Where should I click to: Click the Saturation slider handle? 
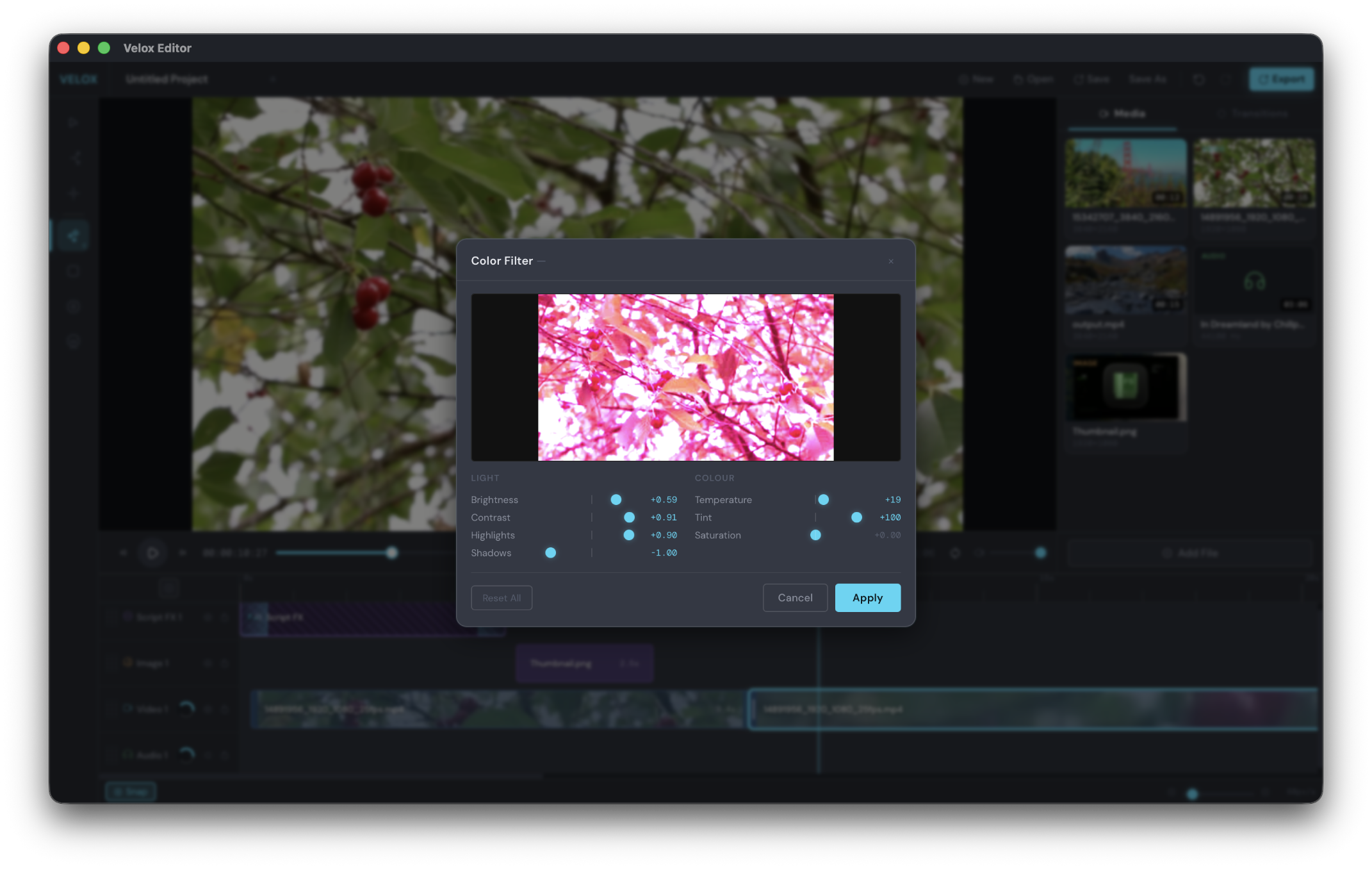pyautogui.click(x=815, y=535)
